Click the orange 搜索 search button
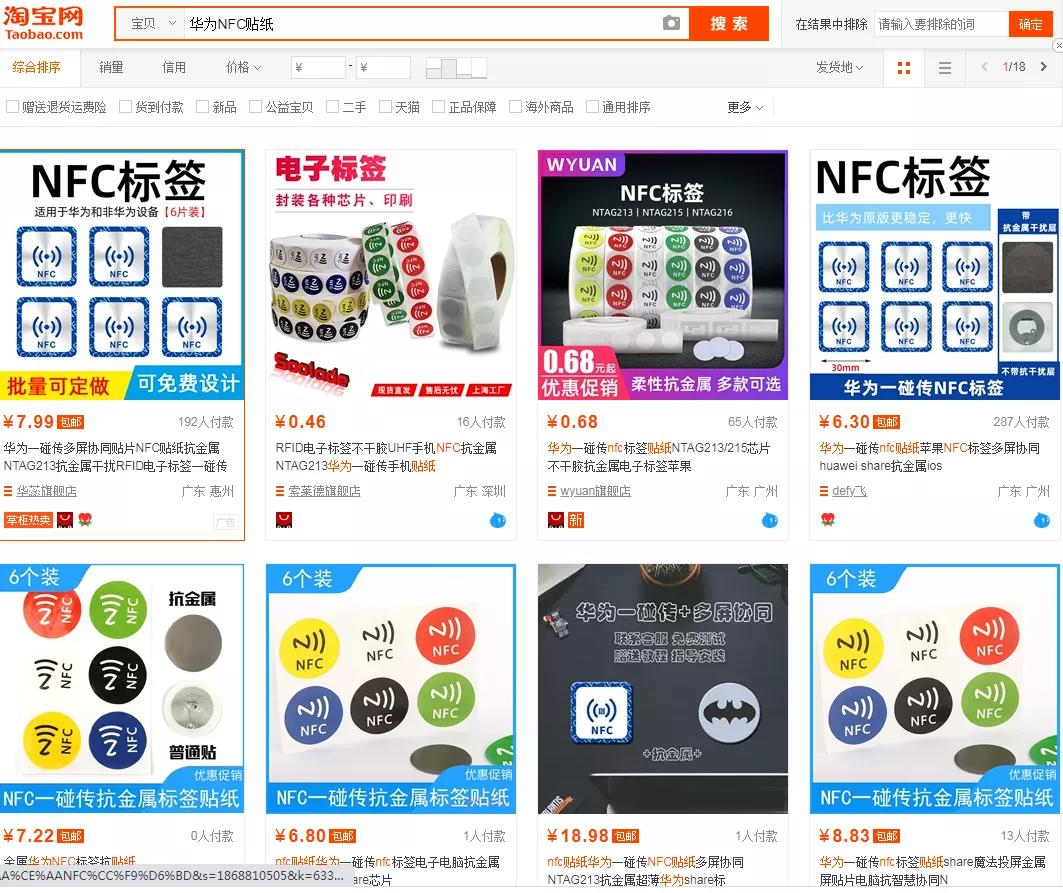This screenshot has height=893, width=1063. tap(729, 23)
